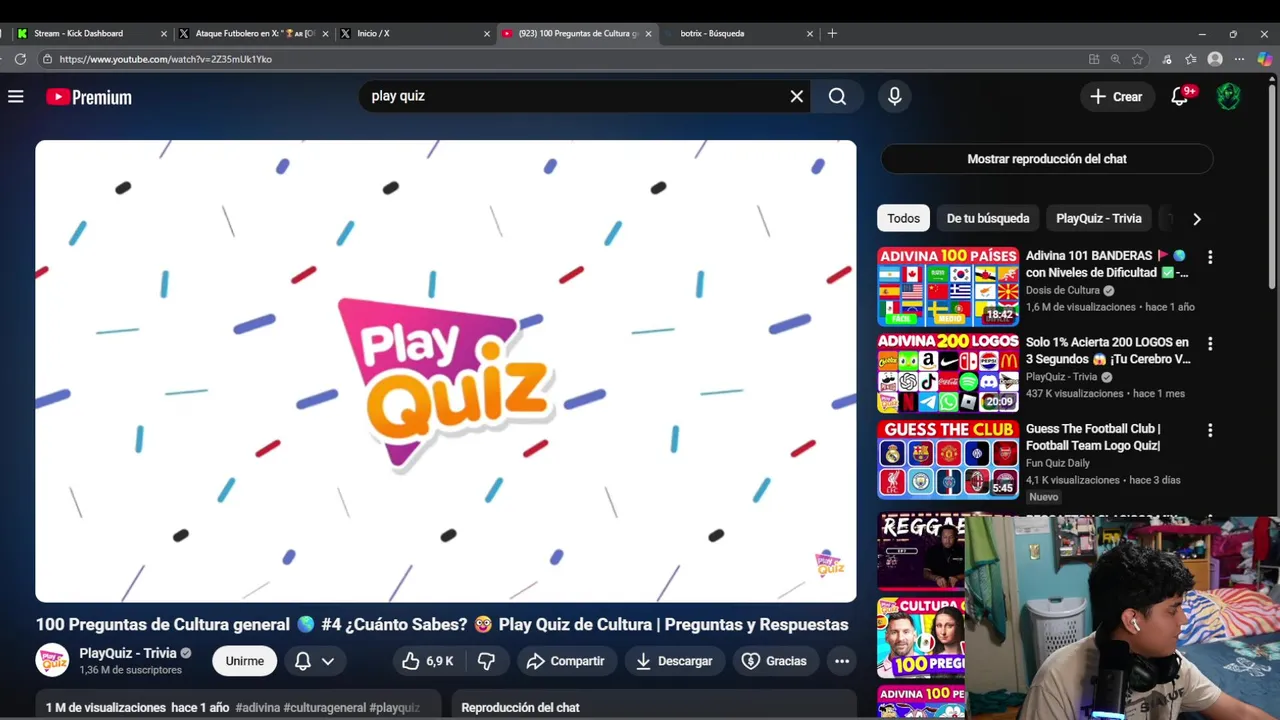Click the video player showing Play Quiz logo
This screenshot has width=1280, height=720.
click(446, 371)
